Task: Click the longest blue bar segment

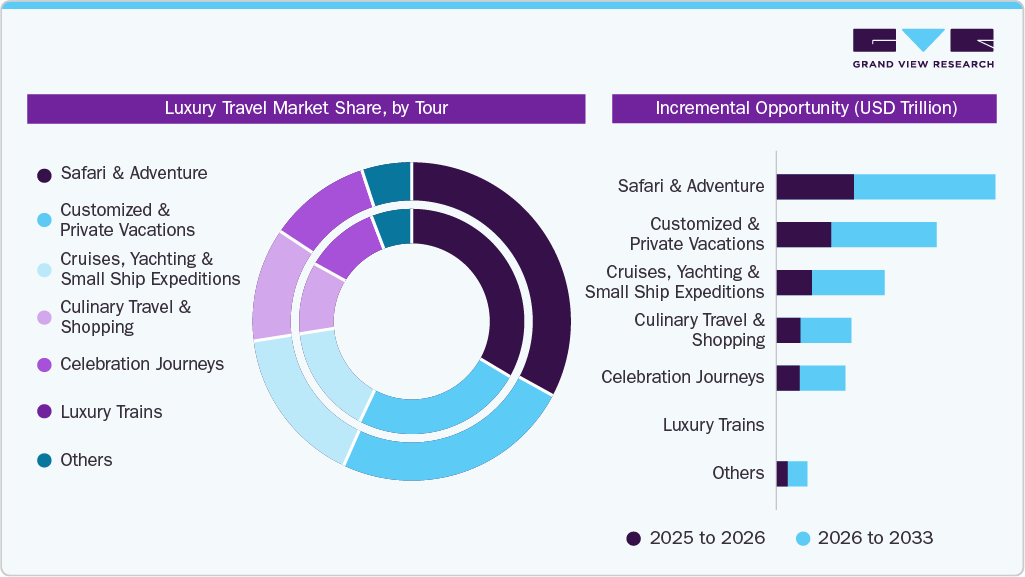Action: pyautogui.click(x=925, y=186)
